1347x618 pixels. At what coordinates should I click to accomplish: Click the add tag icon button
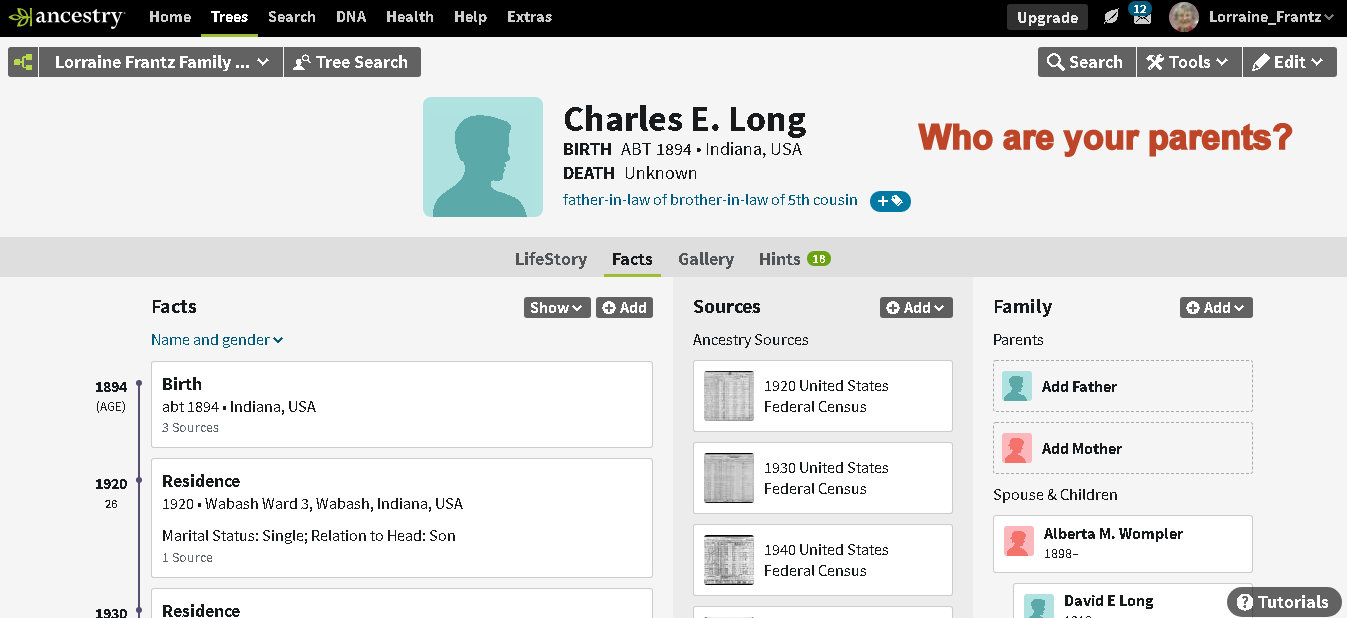890,201
